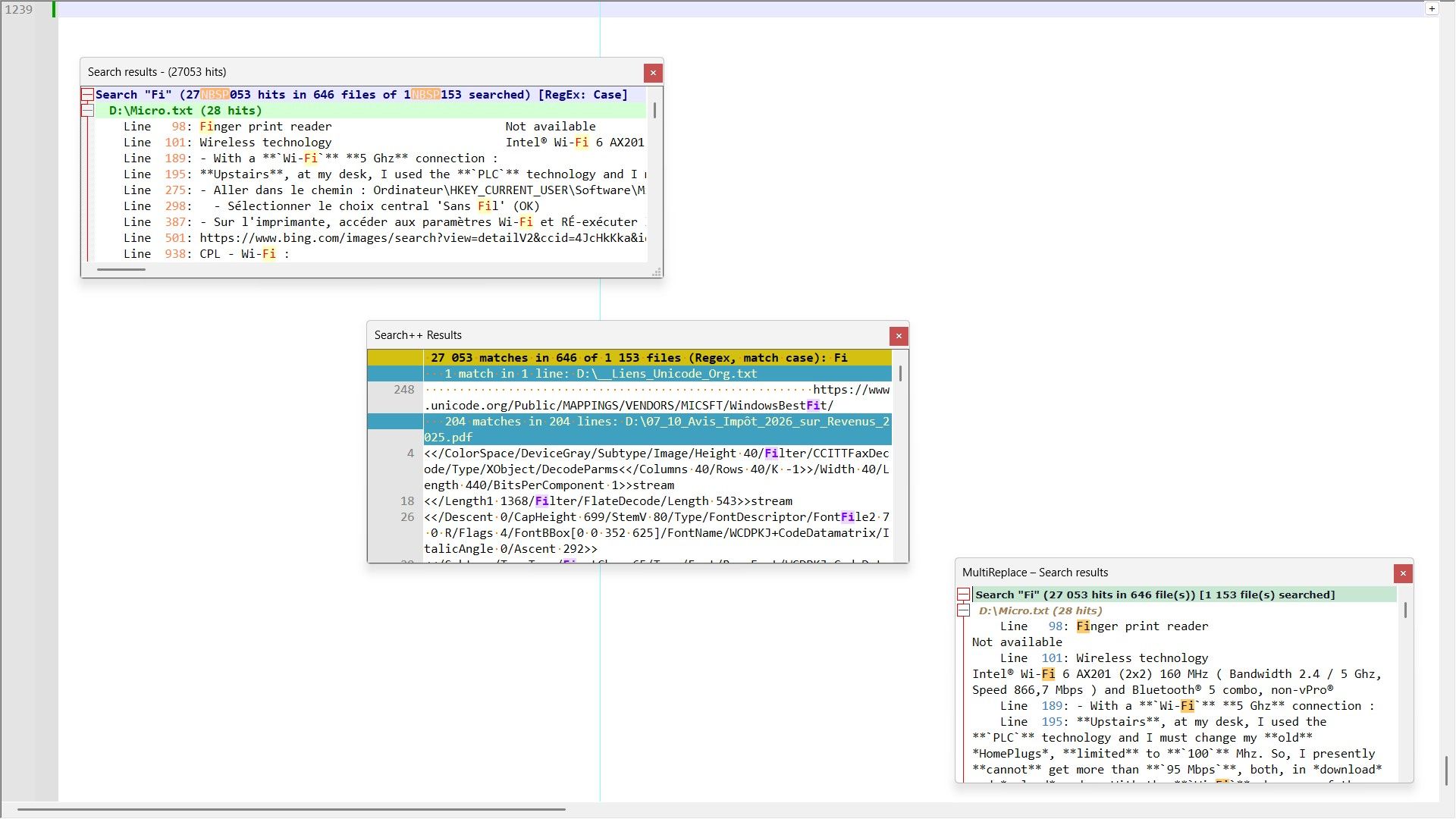Click the MultiReplace panel vertical scrollbar
This screenshot has height=819, width=1456.
pyautogui.click(x=1405, y=610)
